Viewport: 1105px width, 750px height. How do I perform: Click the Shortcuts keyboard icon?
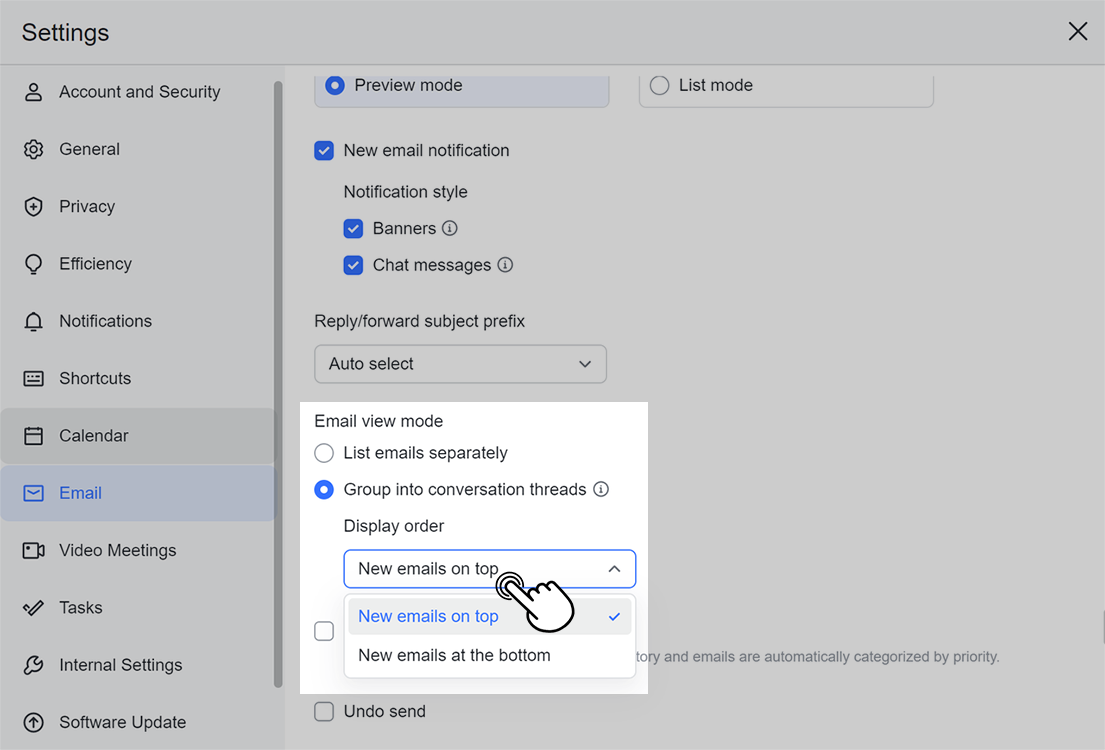(x=33, y=379)
